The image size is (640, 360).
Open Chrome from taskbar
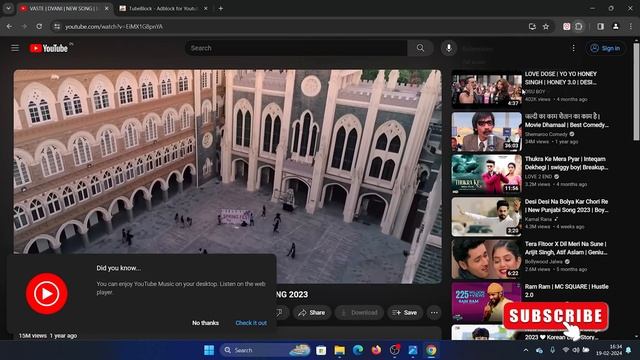tap(431, 350)
